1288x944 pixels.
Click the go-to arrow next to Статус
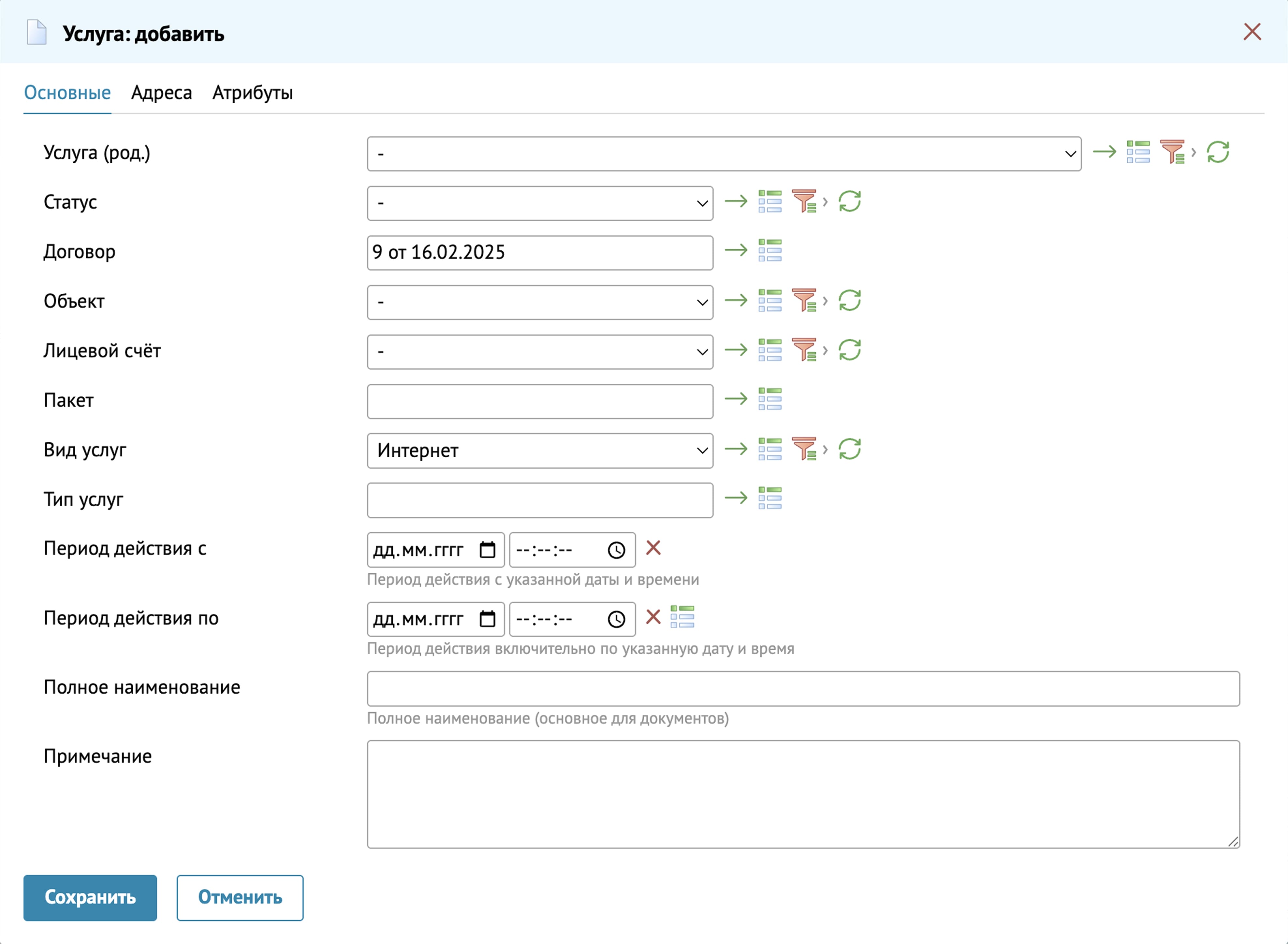[x=736, y=201]
